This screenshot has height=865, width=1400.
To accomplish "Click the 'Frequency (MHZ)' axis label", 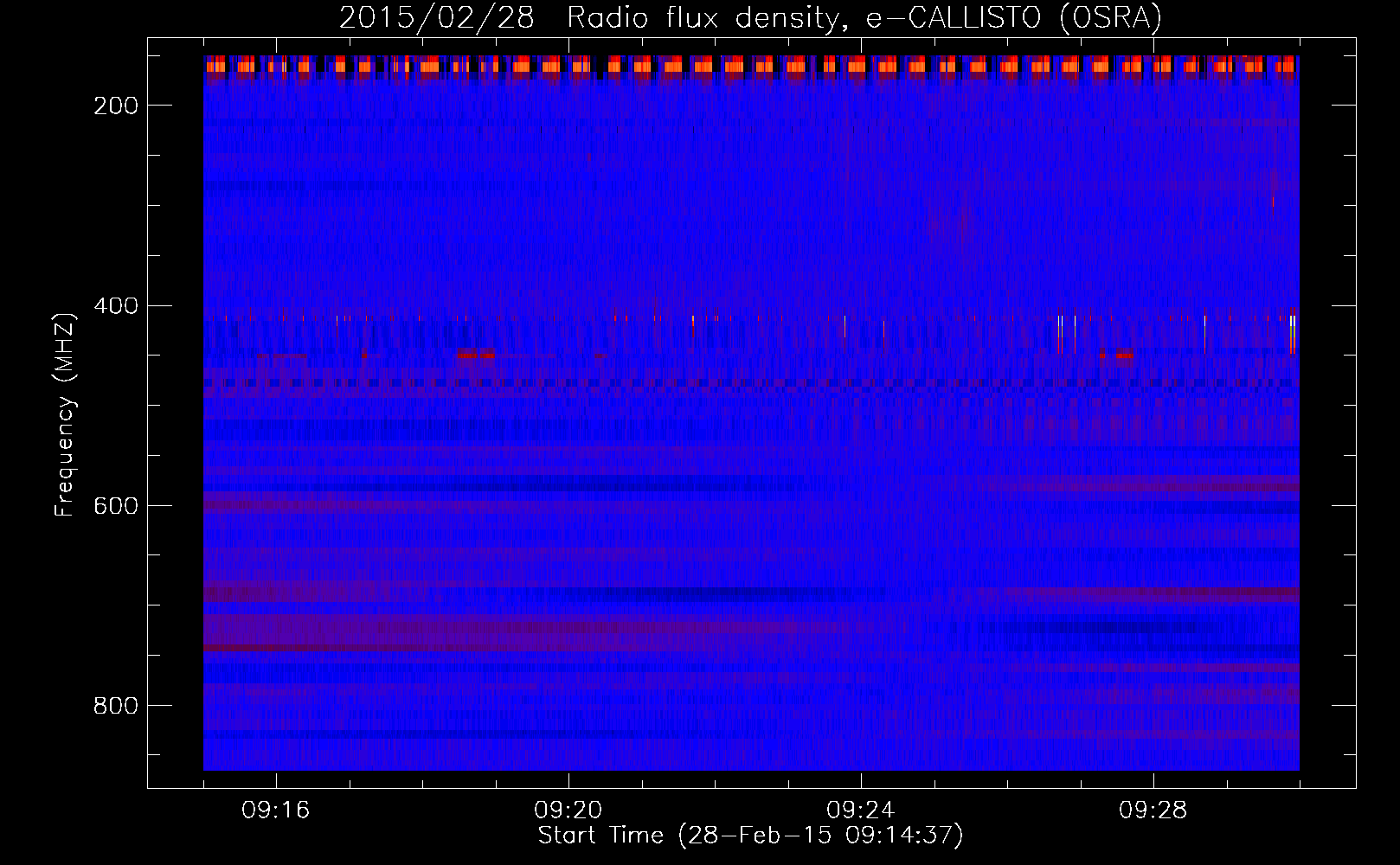I will [x=65, y=414].
